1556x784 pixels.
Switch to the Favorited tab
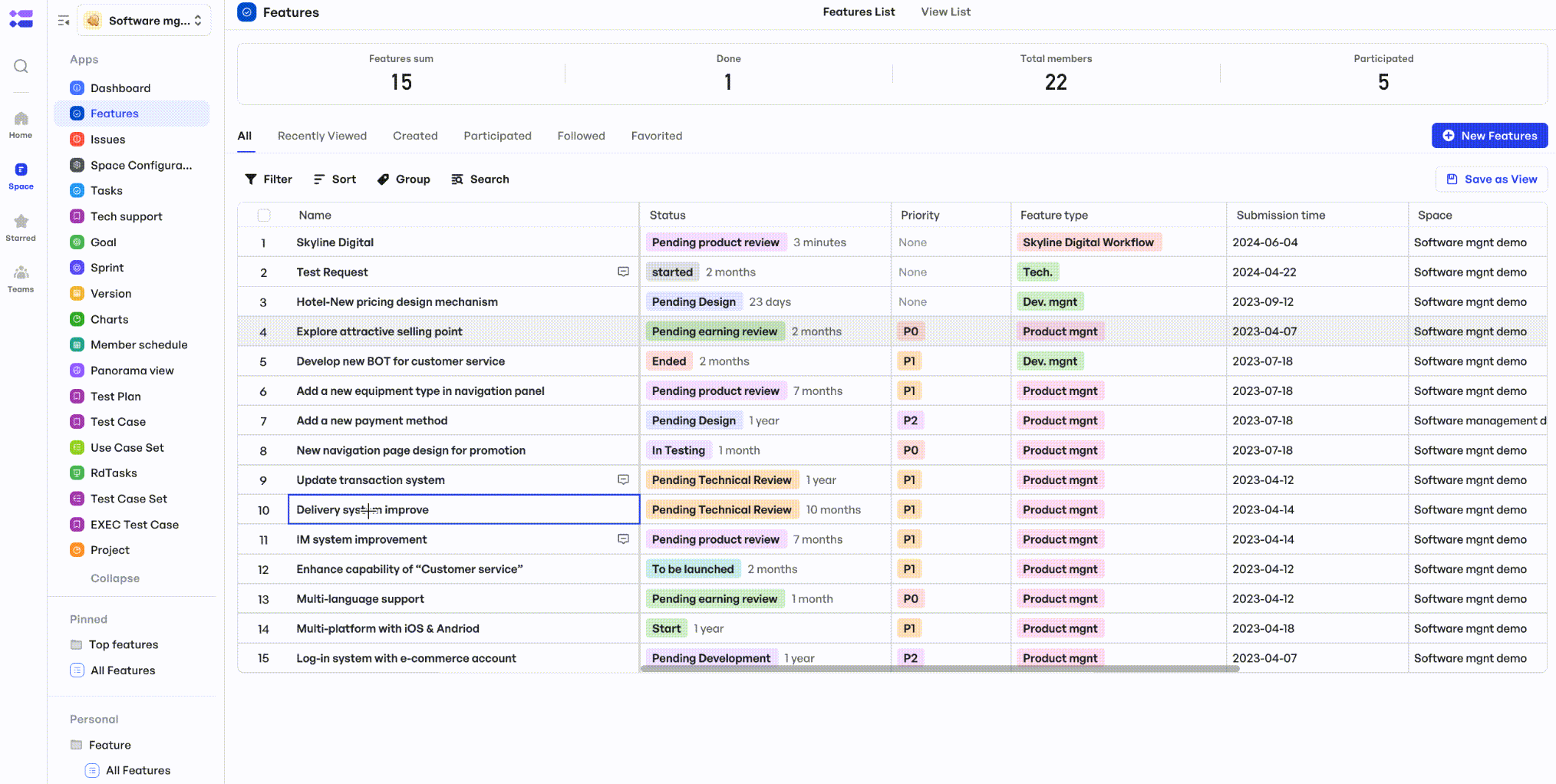coord(657,136)
